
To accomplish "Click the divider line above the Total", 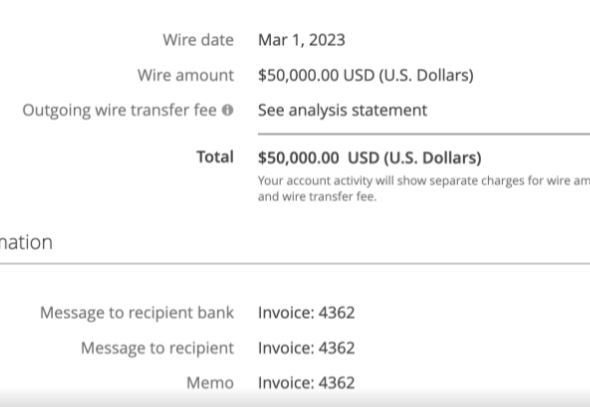I will pyautogui.click(x=424, y=134).
